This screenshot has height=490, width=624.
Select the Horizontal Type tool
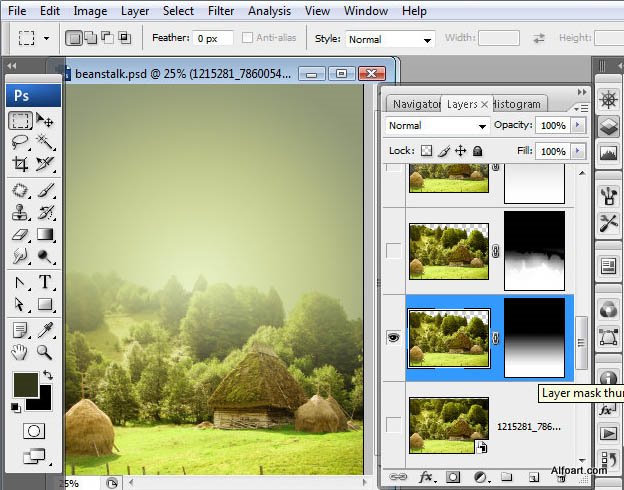pyautogui.click(x=45, y=282)
